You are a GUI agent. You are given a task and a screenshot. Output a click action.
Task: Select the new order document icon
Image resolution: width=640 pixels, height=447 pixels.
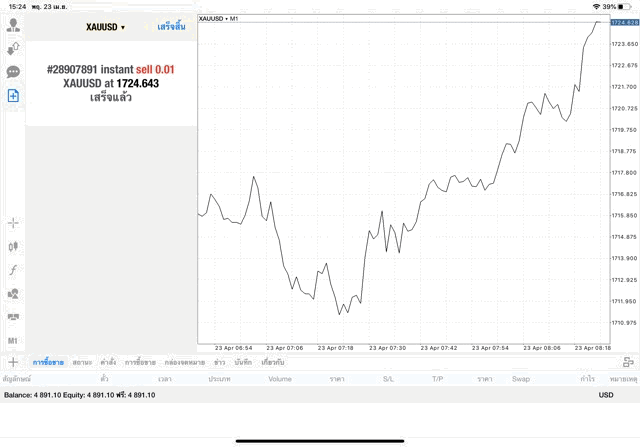point(13,96)
